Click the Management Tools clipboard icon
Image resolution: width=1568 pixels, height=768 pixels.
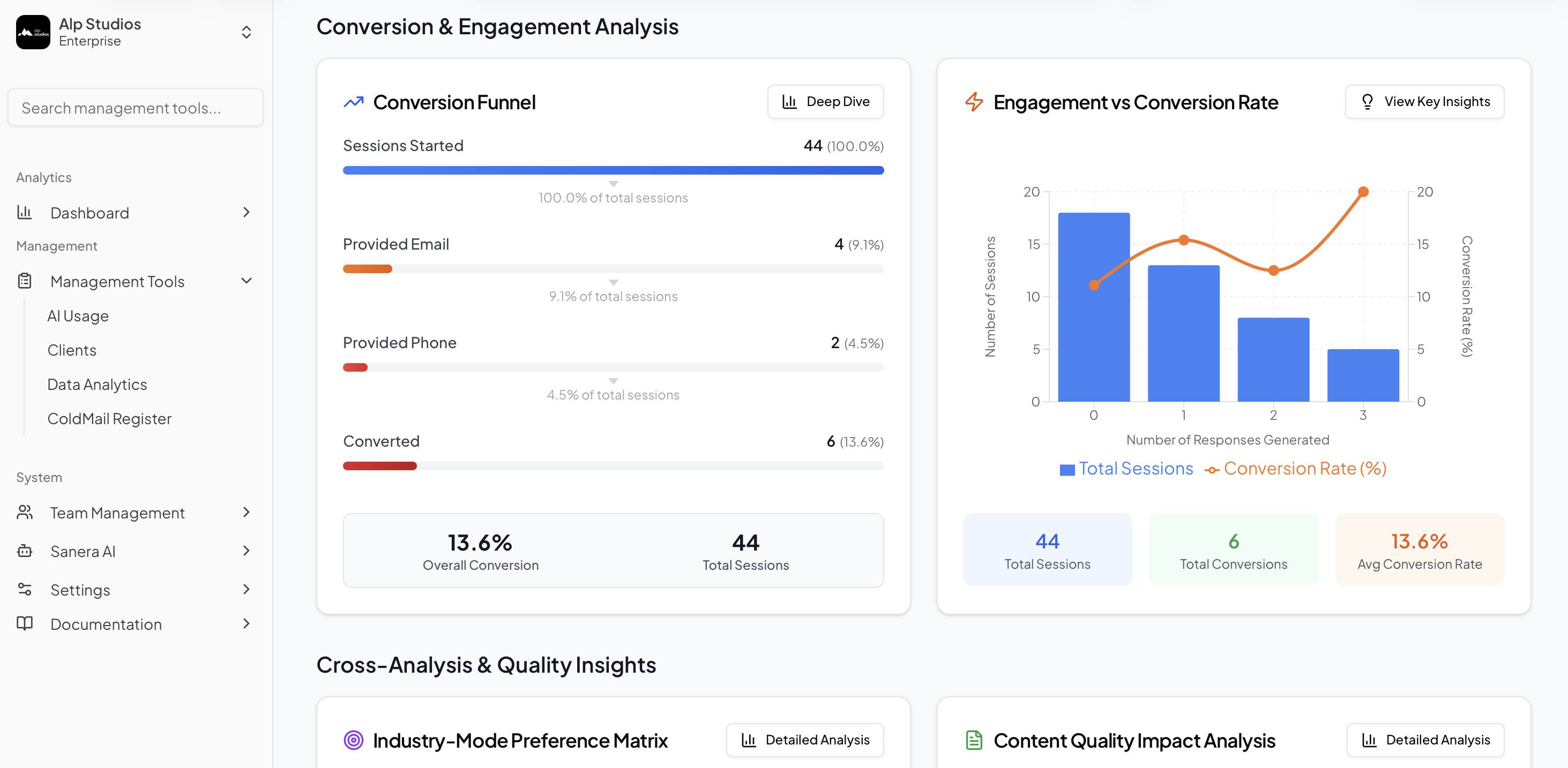pyautogui.click(x=24, y=281)
